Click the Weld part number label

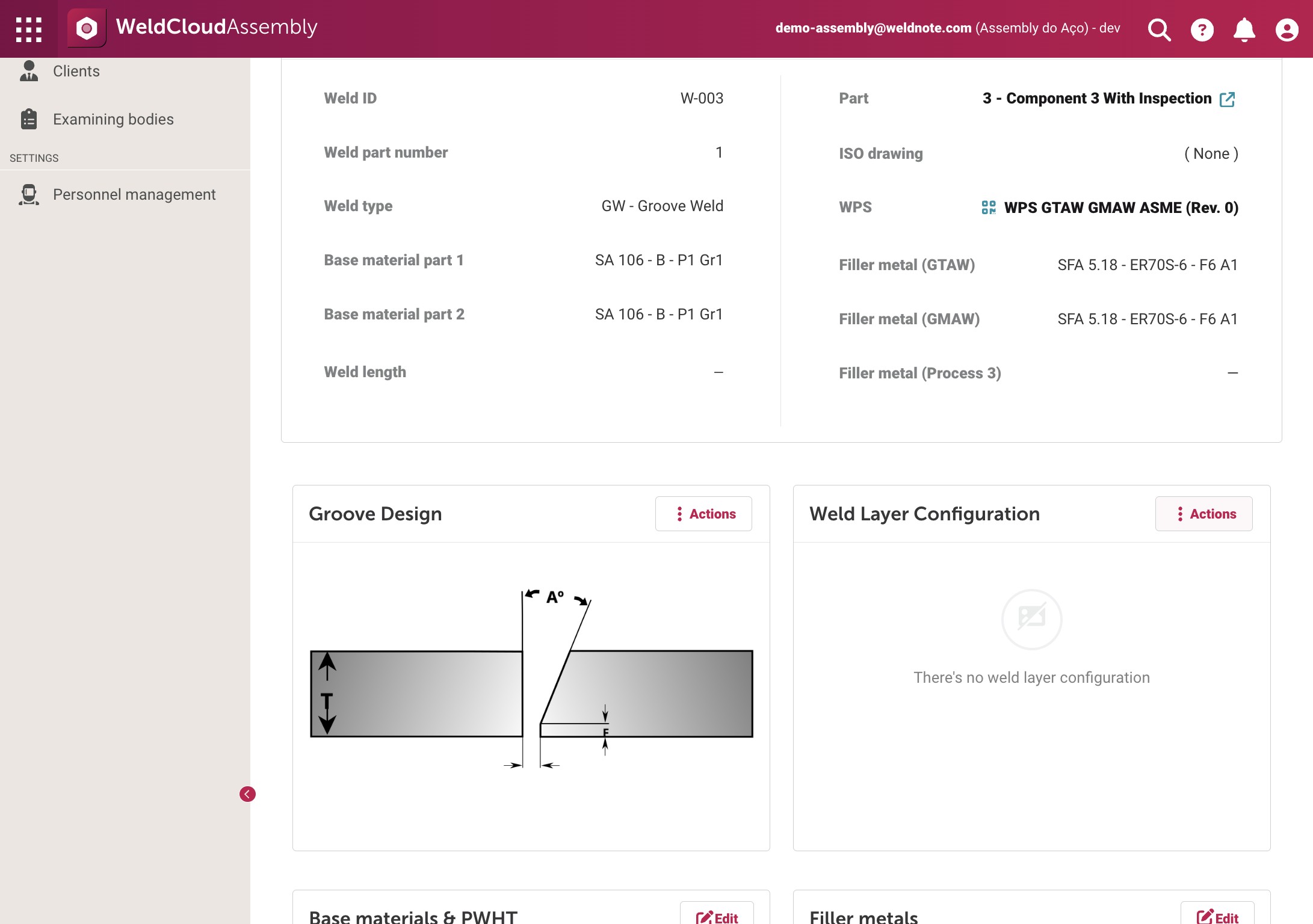(386, 152)
